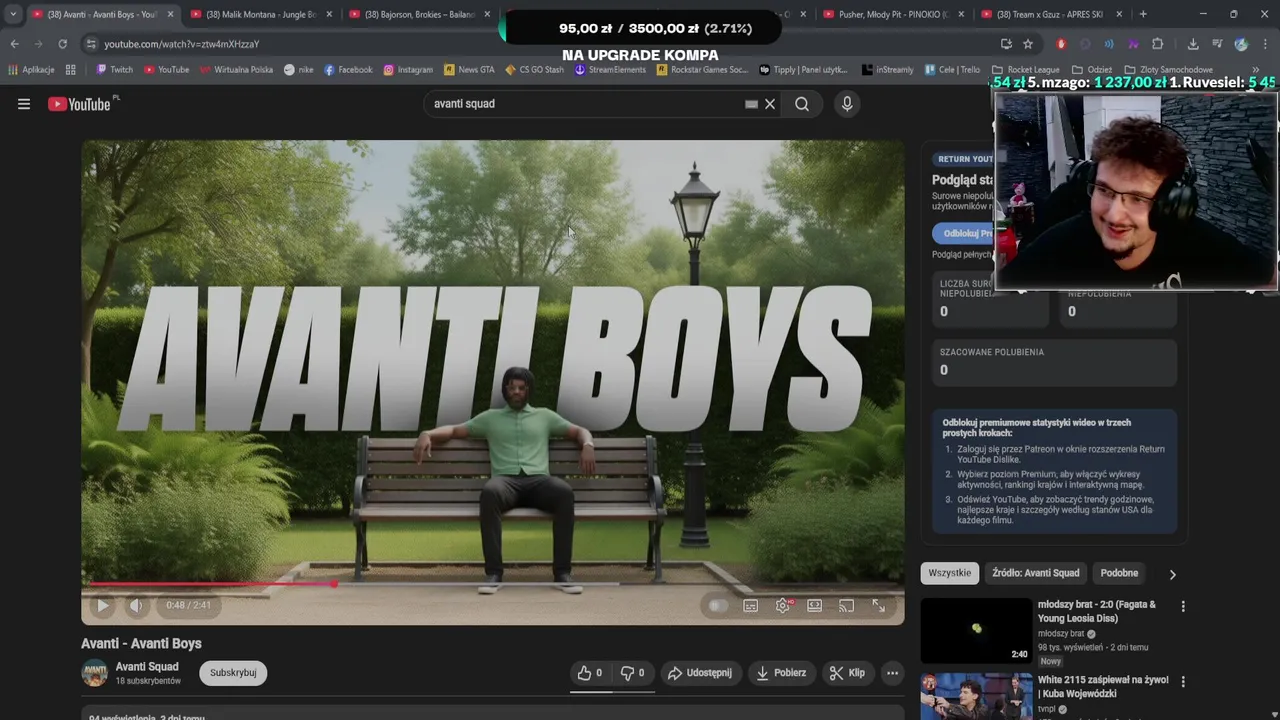Screen dimensions: 1280x720
Task: Open the tab search dropdown arrow
Action: click(x=12, y=14)
